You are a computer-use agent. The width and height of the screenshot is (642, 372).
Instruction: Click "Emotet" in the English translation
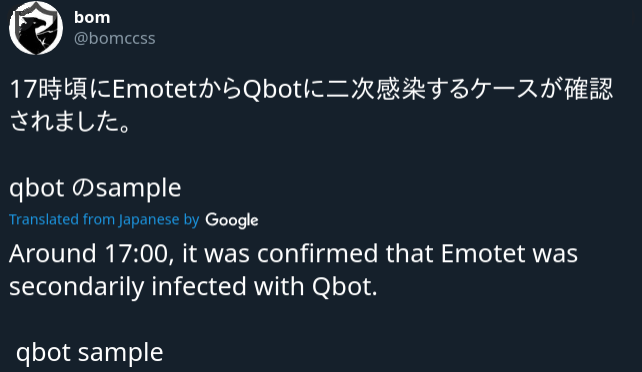coord(483,253)
